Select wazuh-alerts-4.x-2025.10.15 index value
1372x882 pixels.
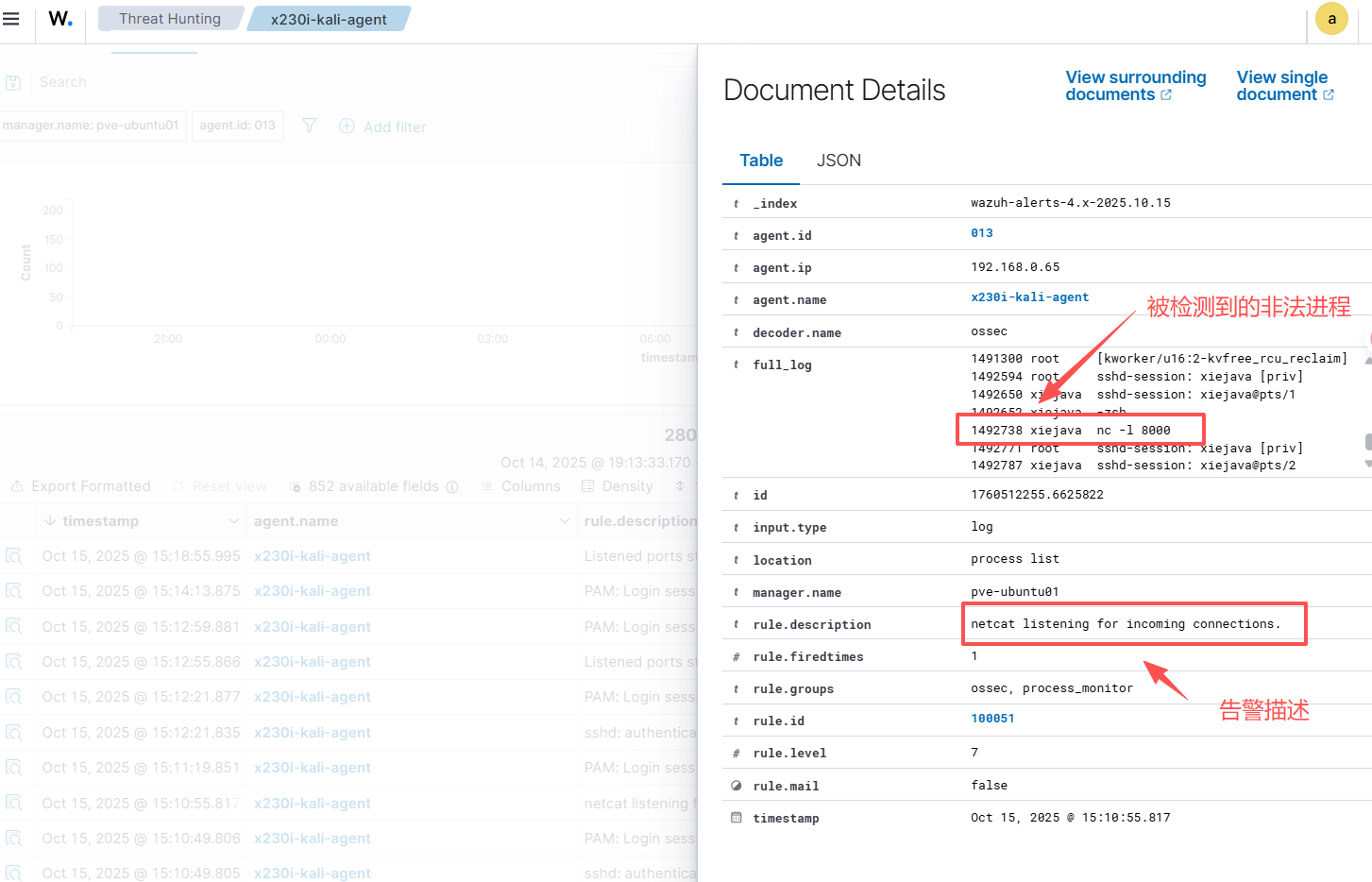[1071, 203]
